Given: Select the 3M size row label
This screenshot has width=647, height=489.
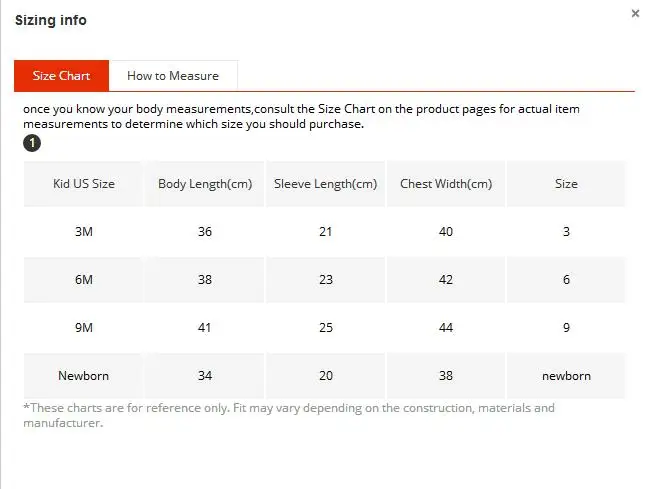Looking at the screenshot, I should [x=84, y=232].
